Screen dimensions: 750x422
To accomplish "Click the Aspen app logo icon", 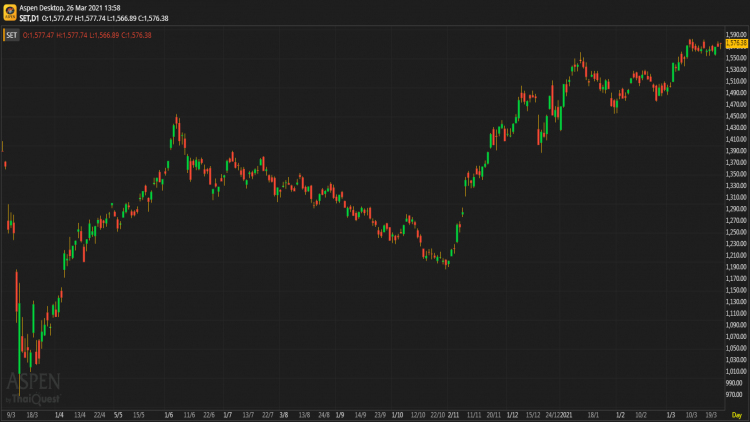I will point(9,12).
